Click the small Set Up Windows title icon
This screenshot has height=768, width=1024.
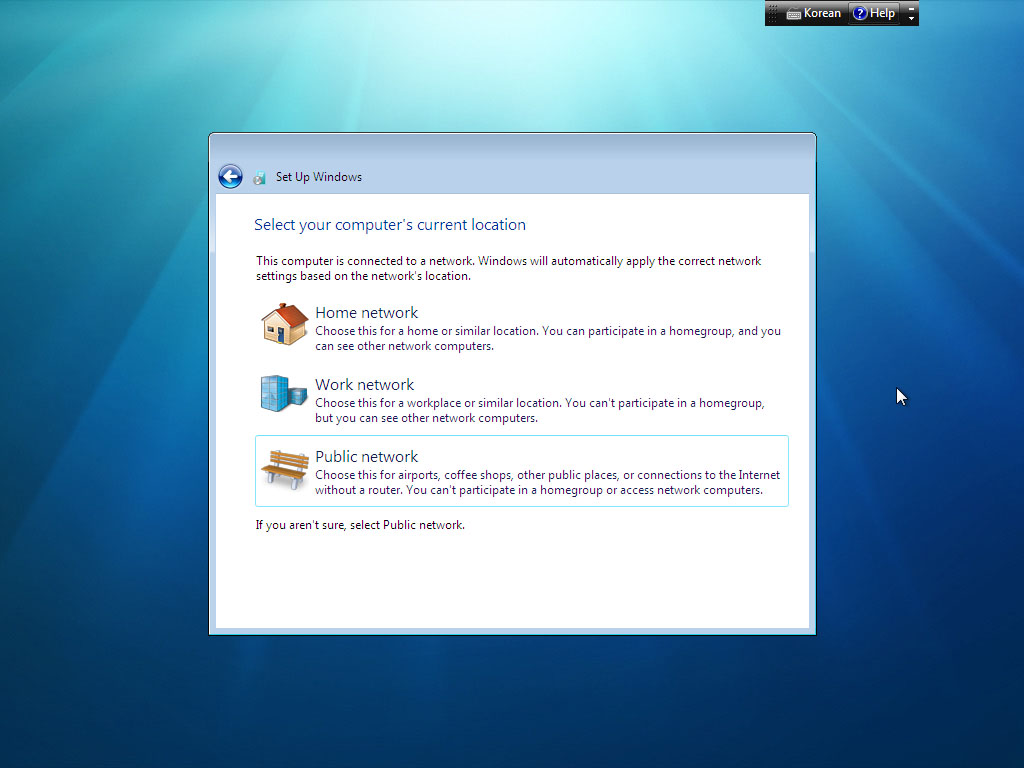[x=260, y=178]
